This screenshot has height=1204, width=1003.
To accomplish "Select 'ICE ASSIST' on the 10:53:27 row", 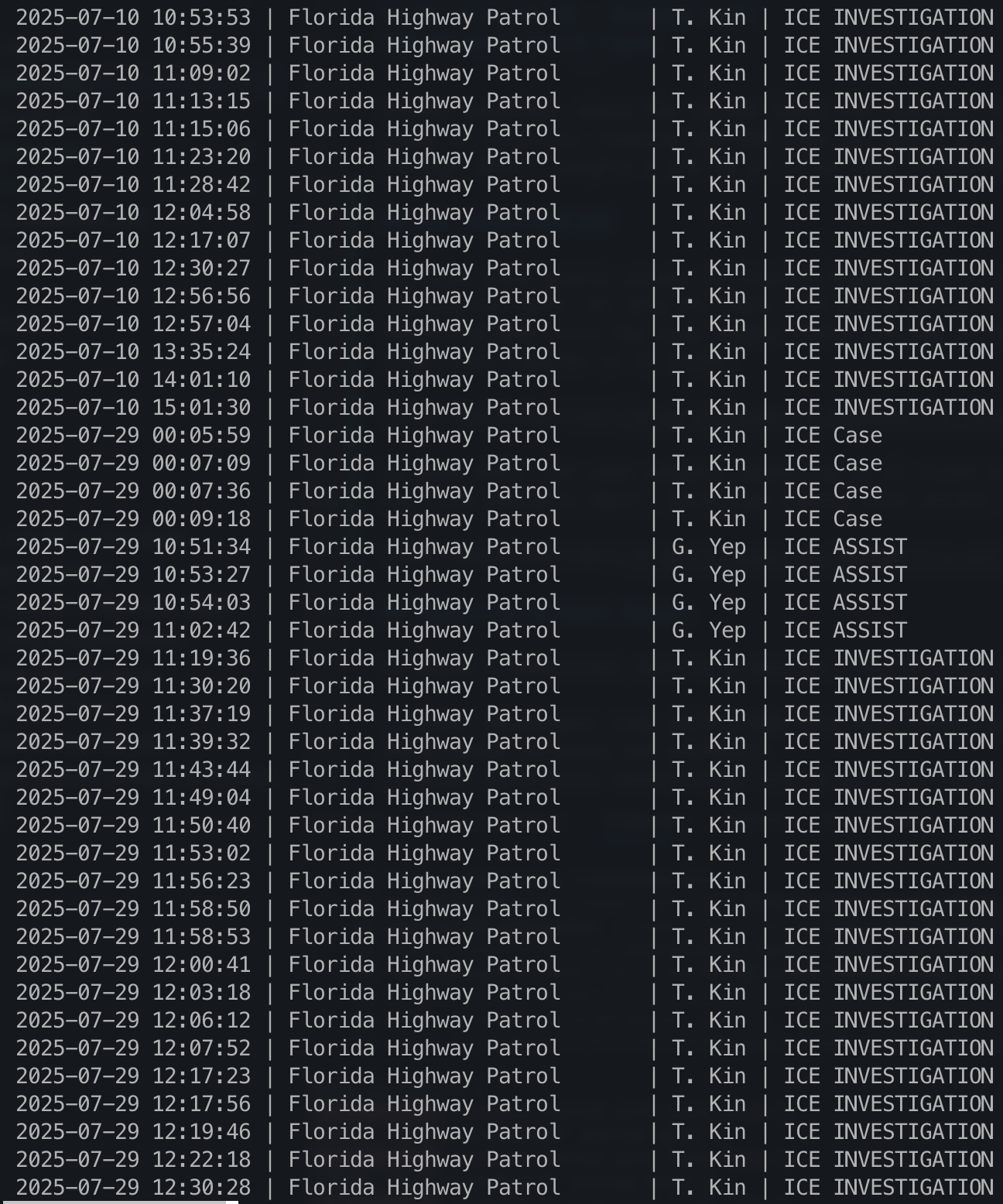I will [x=845, y=575].
